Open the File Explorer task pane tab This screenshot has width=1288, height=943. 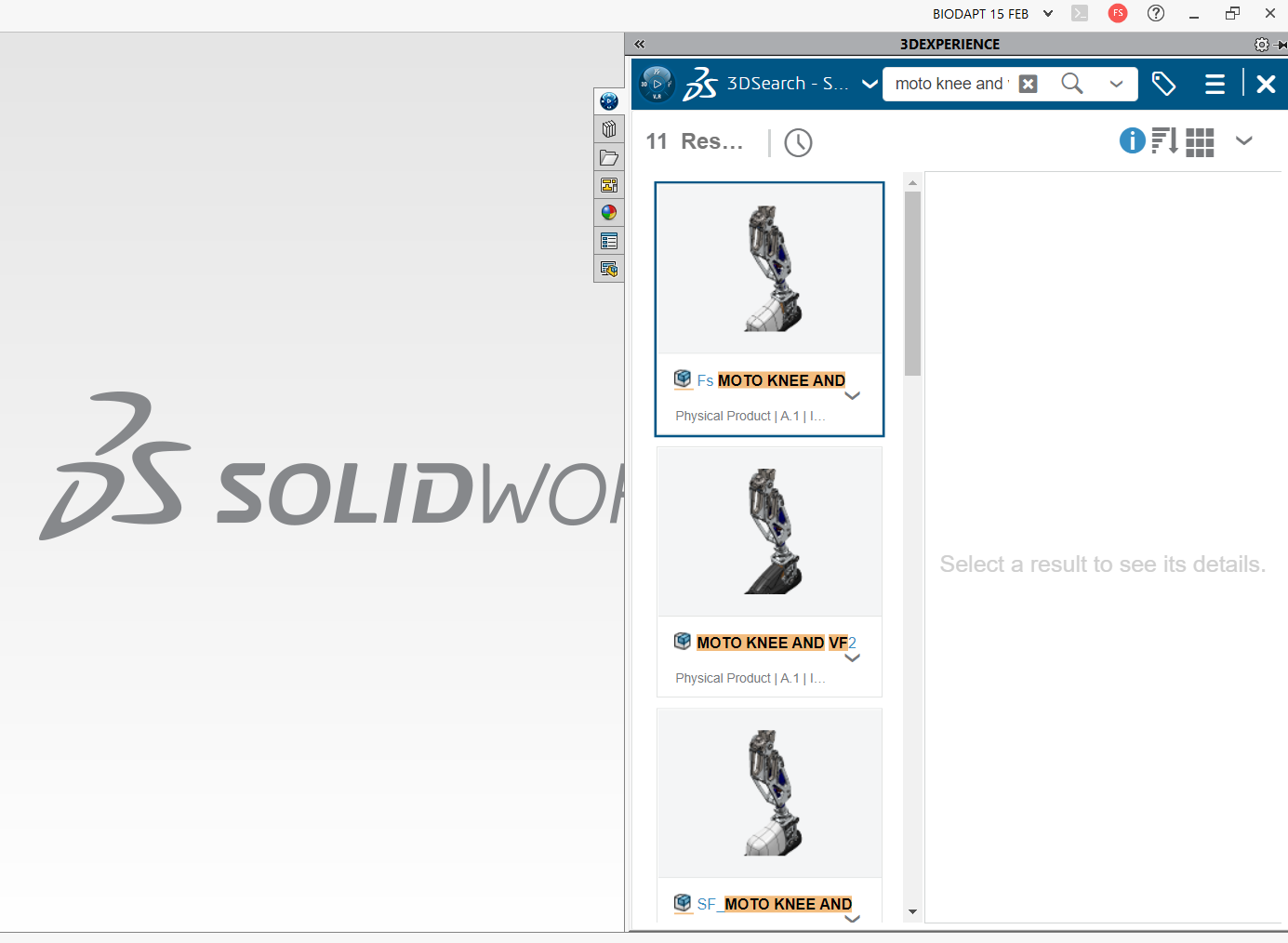609,157
